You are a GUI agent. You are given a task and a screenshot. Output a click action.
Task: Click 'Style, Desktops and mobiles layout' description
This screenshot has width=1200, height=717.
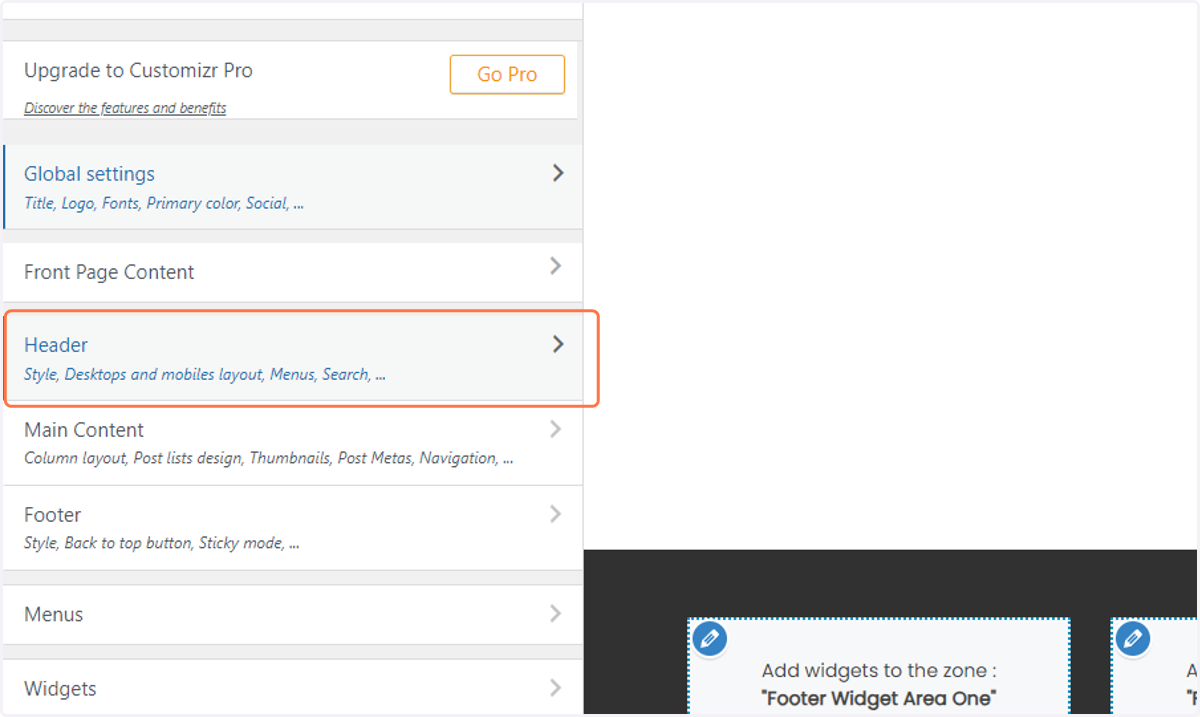point(205,375)
